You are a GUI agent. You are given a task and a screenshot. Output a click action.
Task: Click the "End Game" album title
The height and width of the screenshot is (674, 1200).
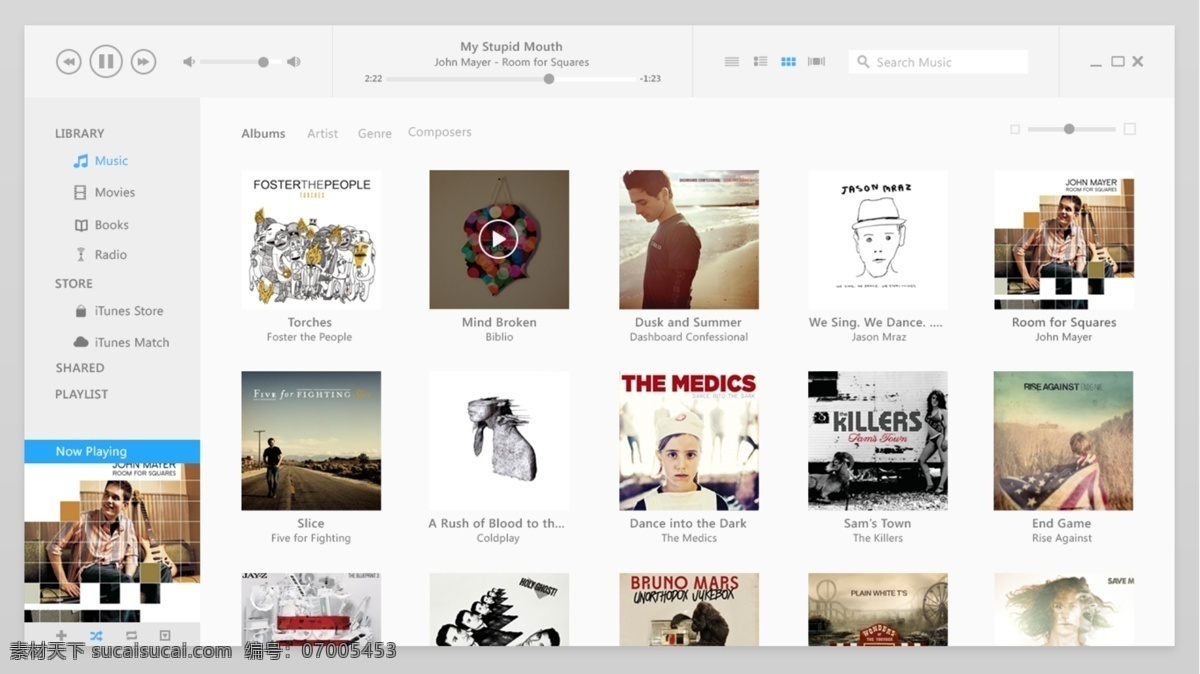coord(1061,523)
